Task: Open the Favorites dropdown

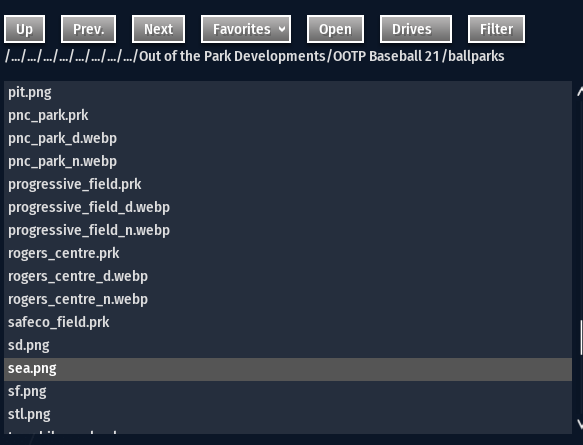Action: click(246, 29)
